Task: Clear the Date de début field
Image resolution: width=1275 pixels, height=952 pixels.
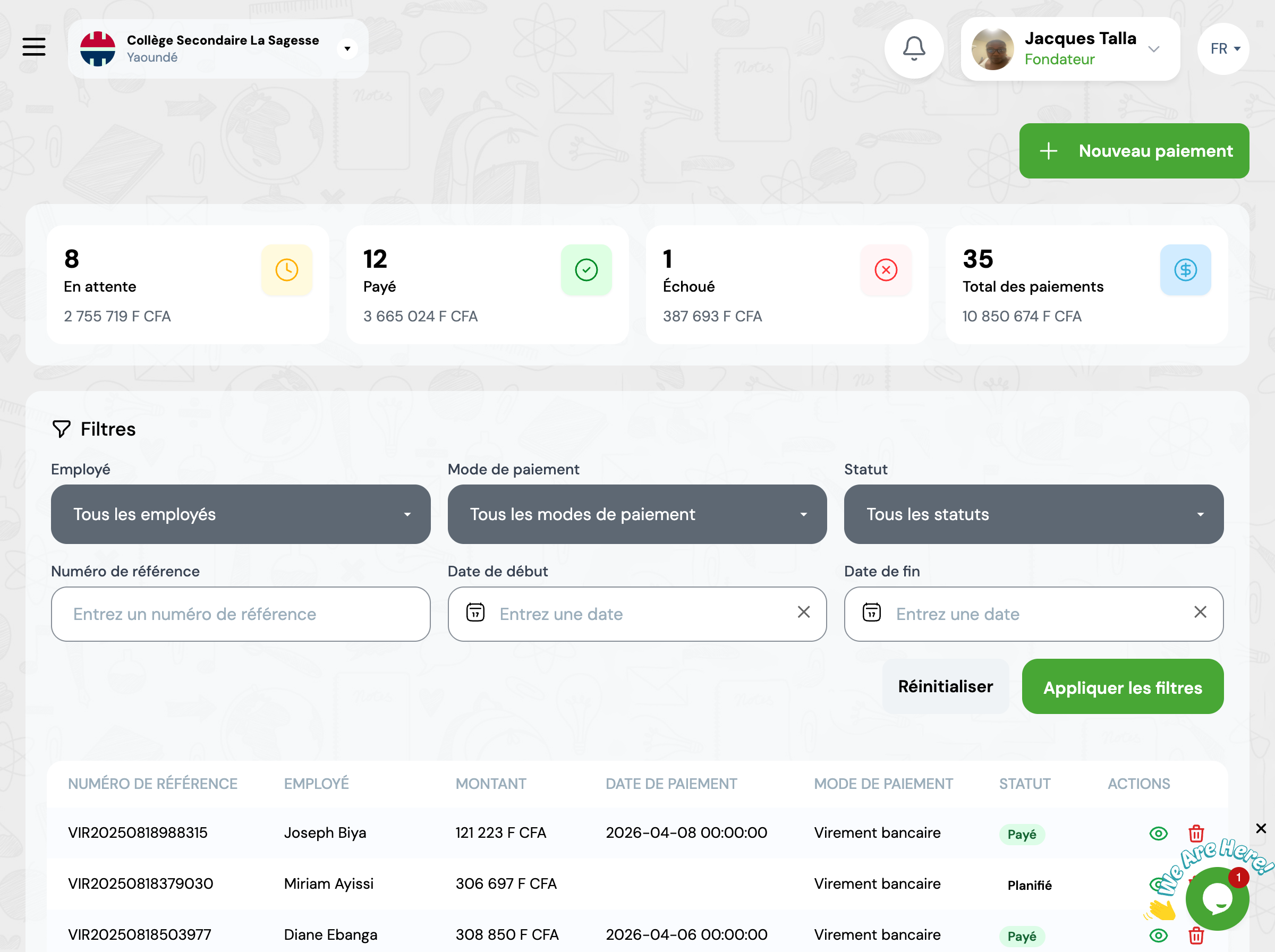Action: (804, 612)
